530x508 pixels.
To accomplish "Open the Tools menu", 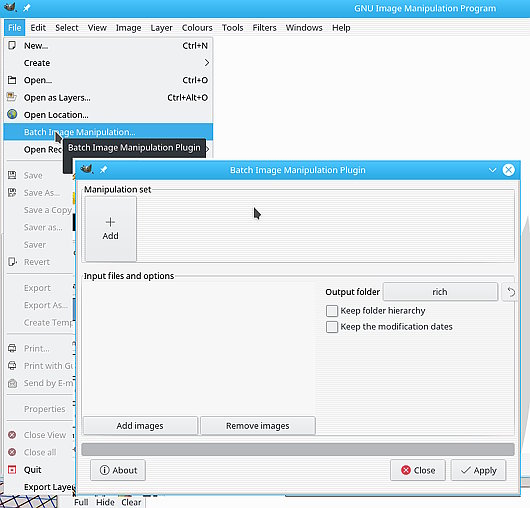I will (232, 28).
